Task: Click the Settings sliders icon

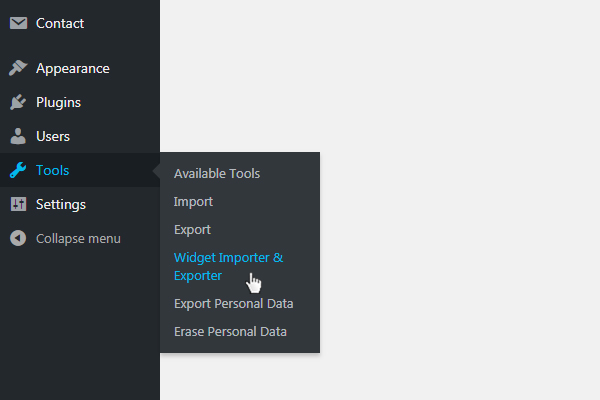Action: [x=18, y=204]
